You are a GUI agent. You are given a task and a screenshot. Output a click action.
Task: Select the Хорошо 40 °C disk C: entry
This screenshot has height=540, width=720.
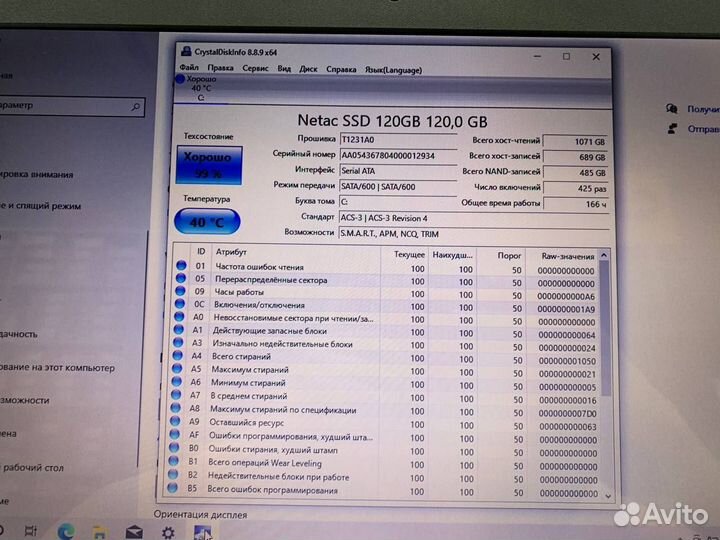(x=197, y=88)
